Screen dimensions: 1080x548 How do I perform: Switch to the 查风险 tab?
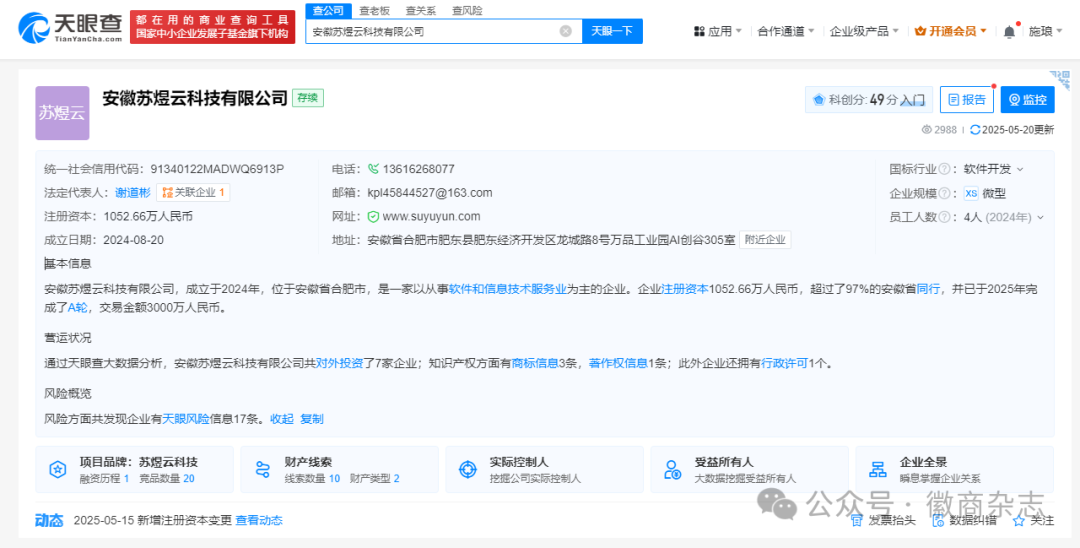468,10
